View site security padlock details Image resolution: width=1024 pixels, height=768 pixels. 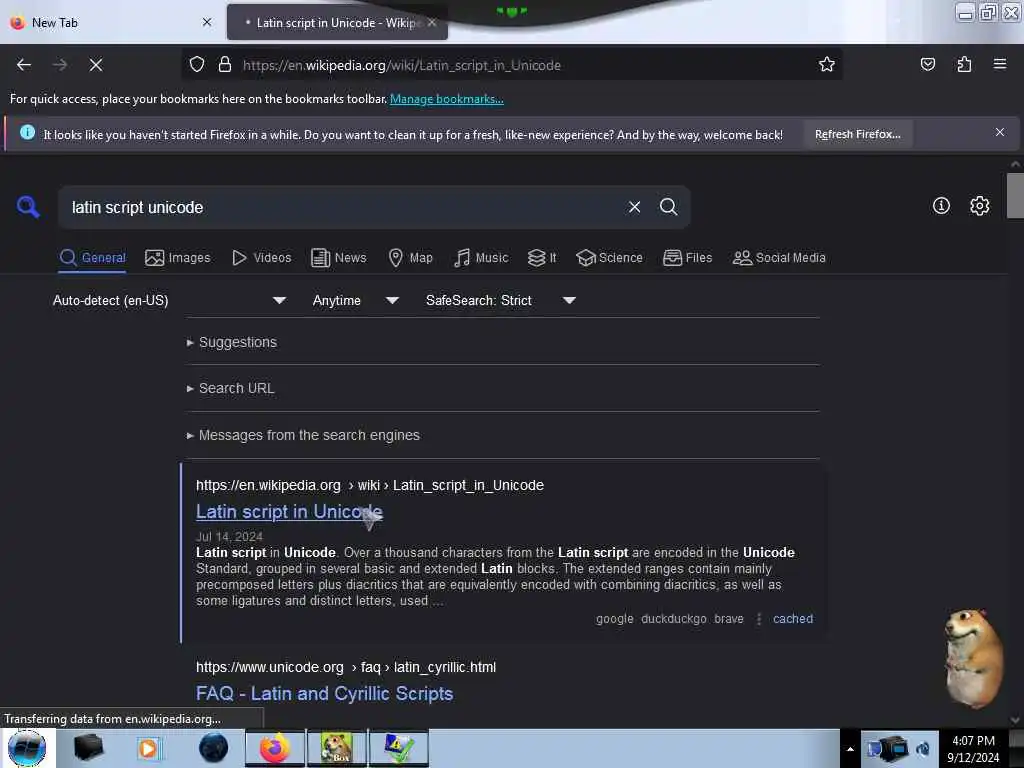click(225, 65)
